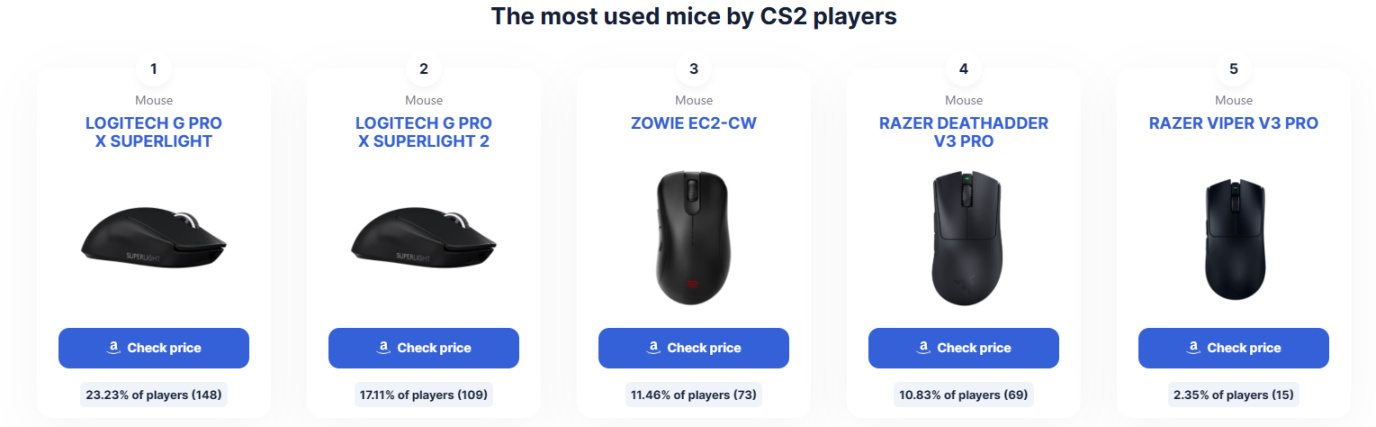Check price for Zowie EC2-CW
Screen dimensions: 1376x427
(693, 348)
